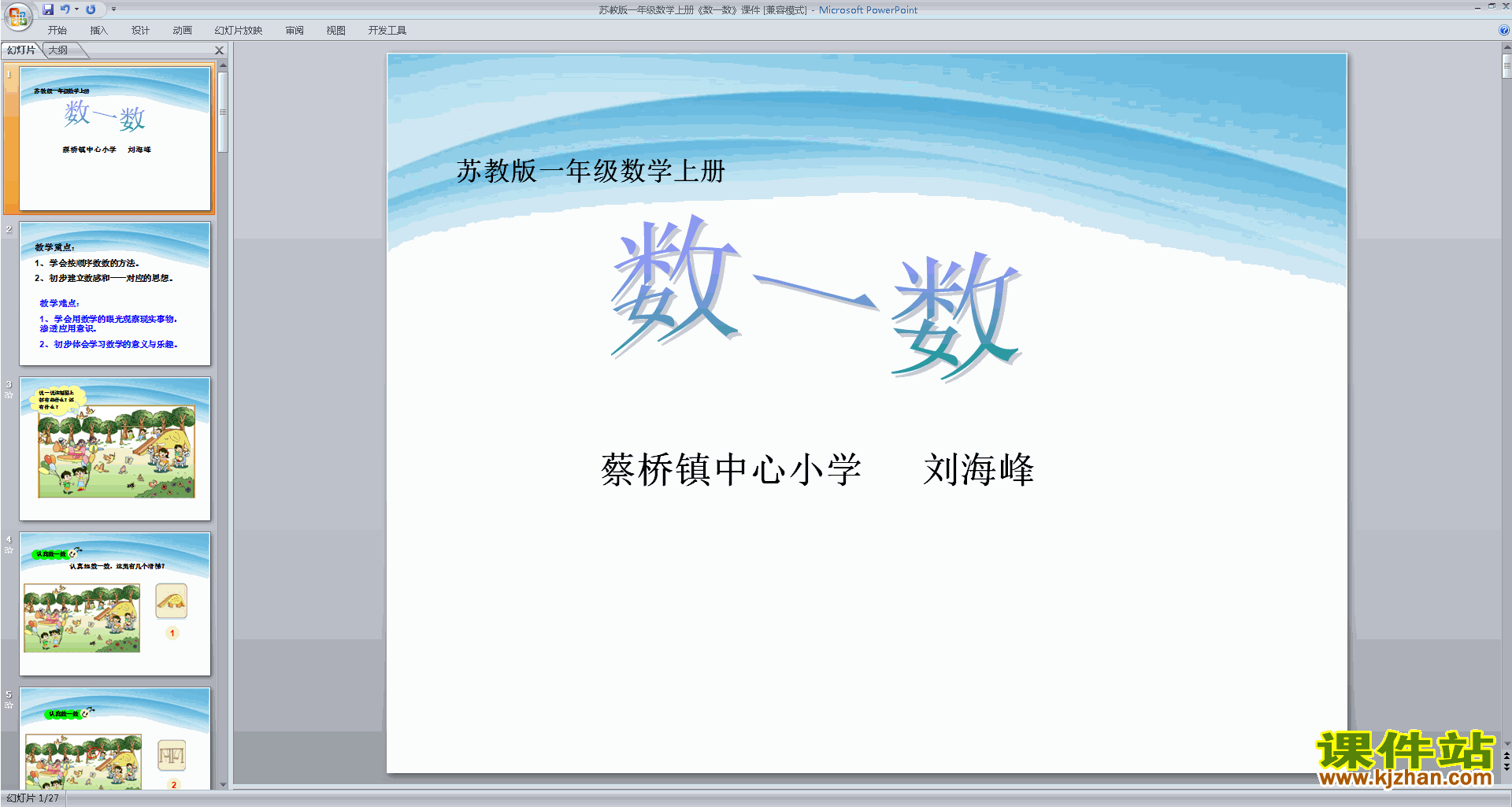Viewport: 1512px width, 807px height.
Task: Click thumbnail pane scrollbar down arrow
Action: point(223,784)
